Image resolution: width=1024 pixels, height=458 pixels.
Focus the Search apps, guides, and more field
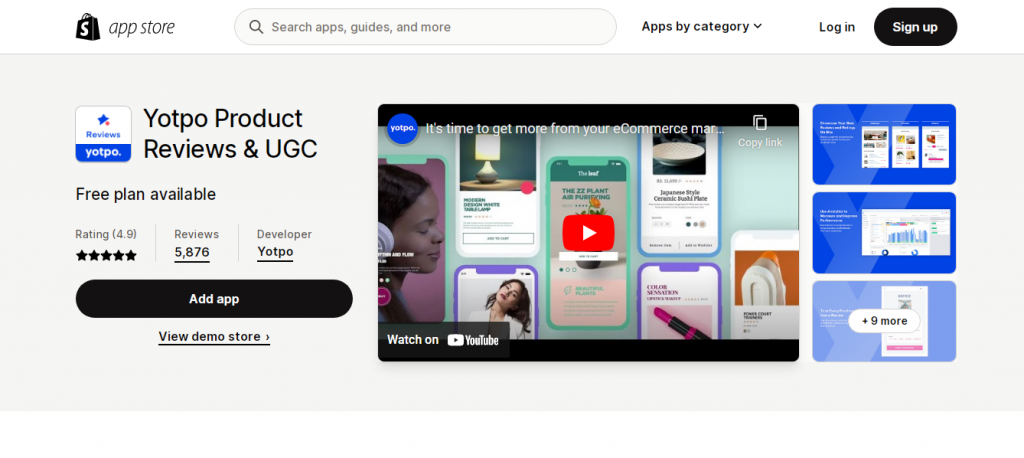click(x=425, y=27)
